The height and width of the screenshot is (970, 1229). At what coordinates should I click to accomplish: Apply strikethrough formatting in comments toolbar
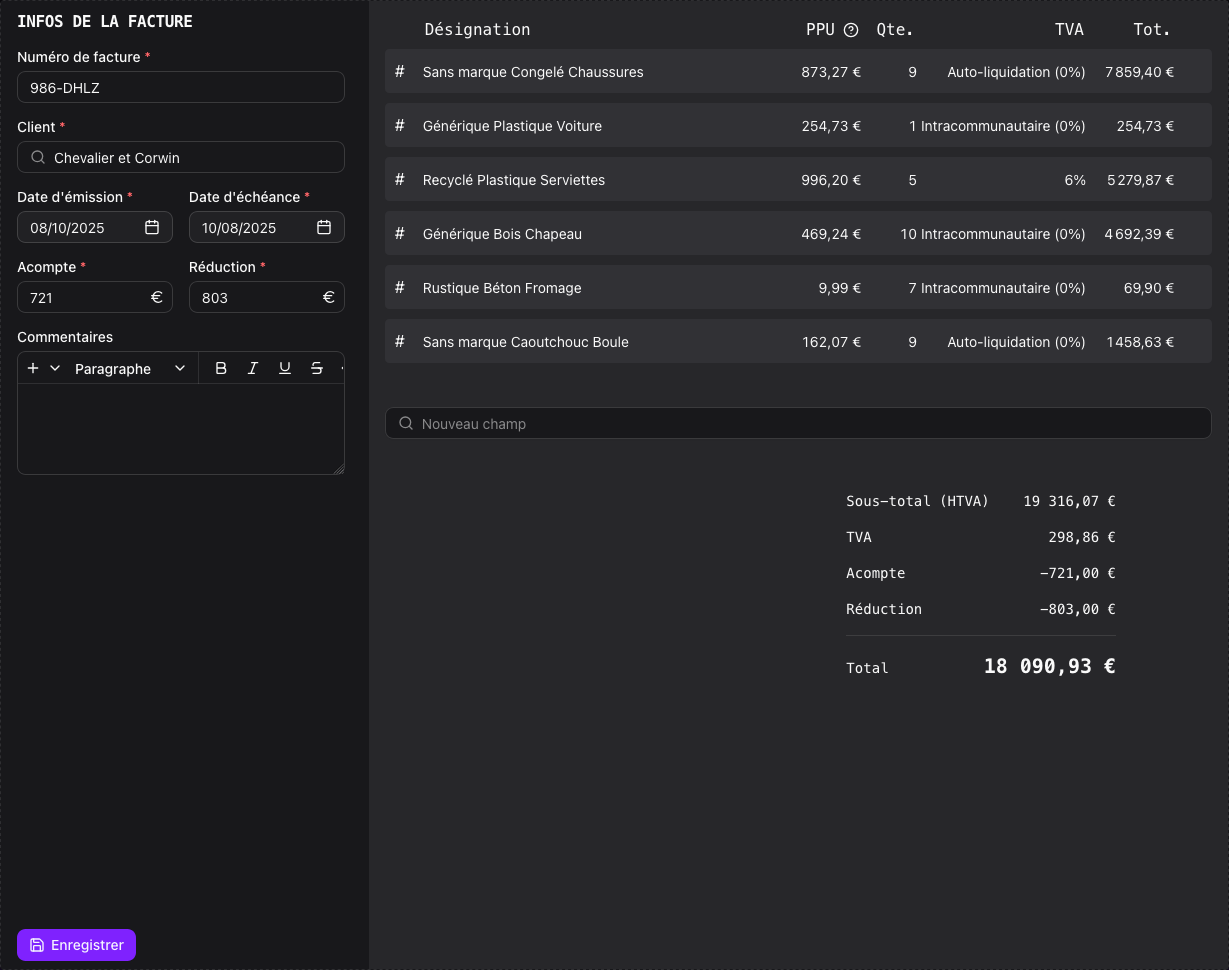tap(317, 368)
